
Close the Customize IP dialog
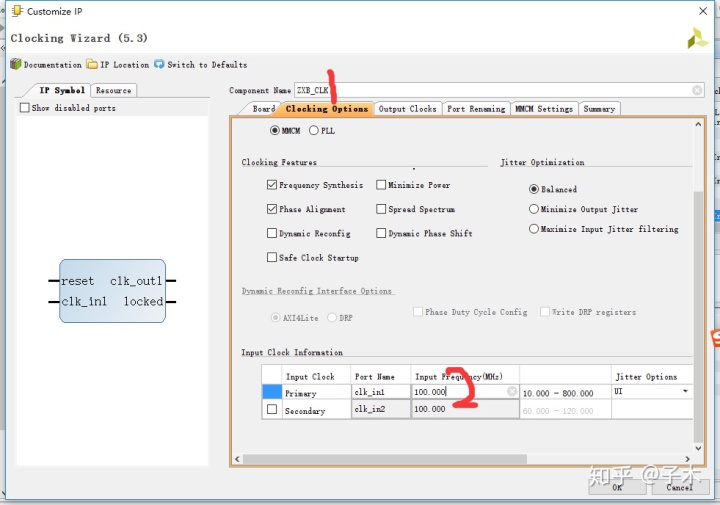point(703,11)
